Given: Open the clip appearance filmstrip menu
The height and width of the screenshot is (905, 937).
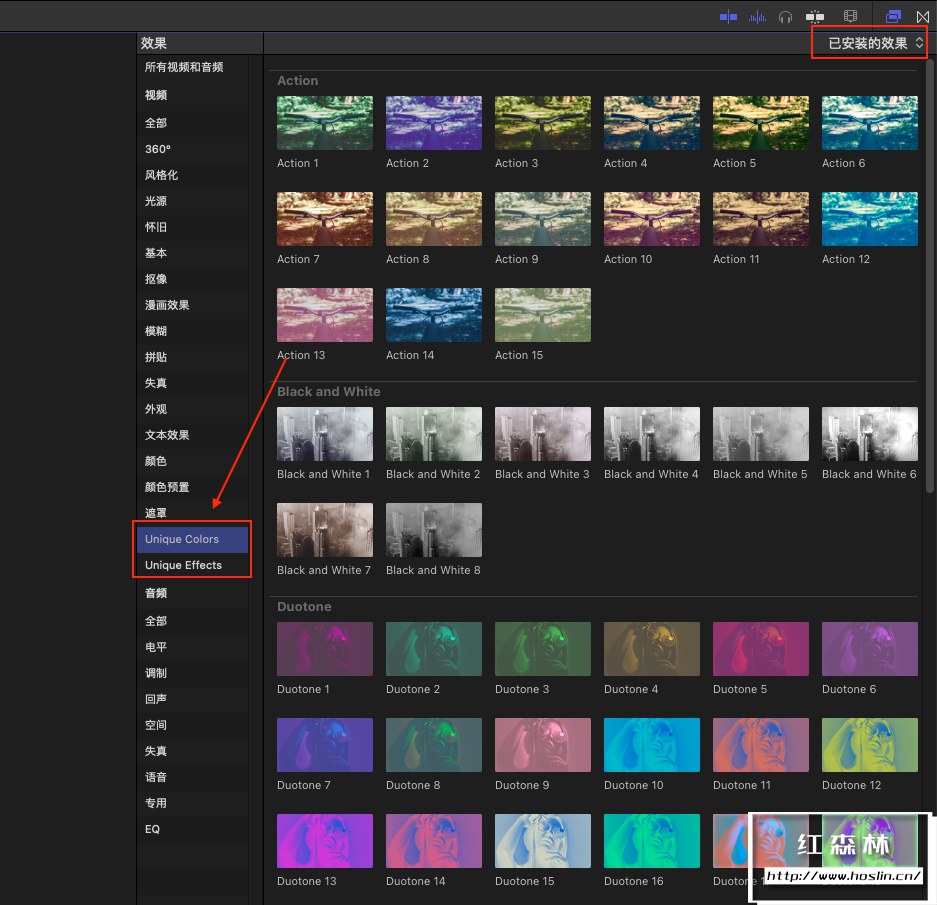Looking at the screenshot, I should (x=850, y=17).
